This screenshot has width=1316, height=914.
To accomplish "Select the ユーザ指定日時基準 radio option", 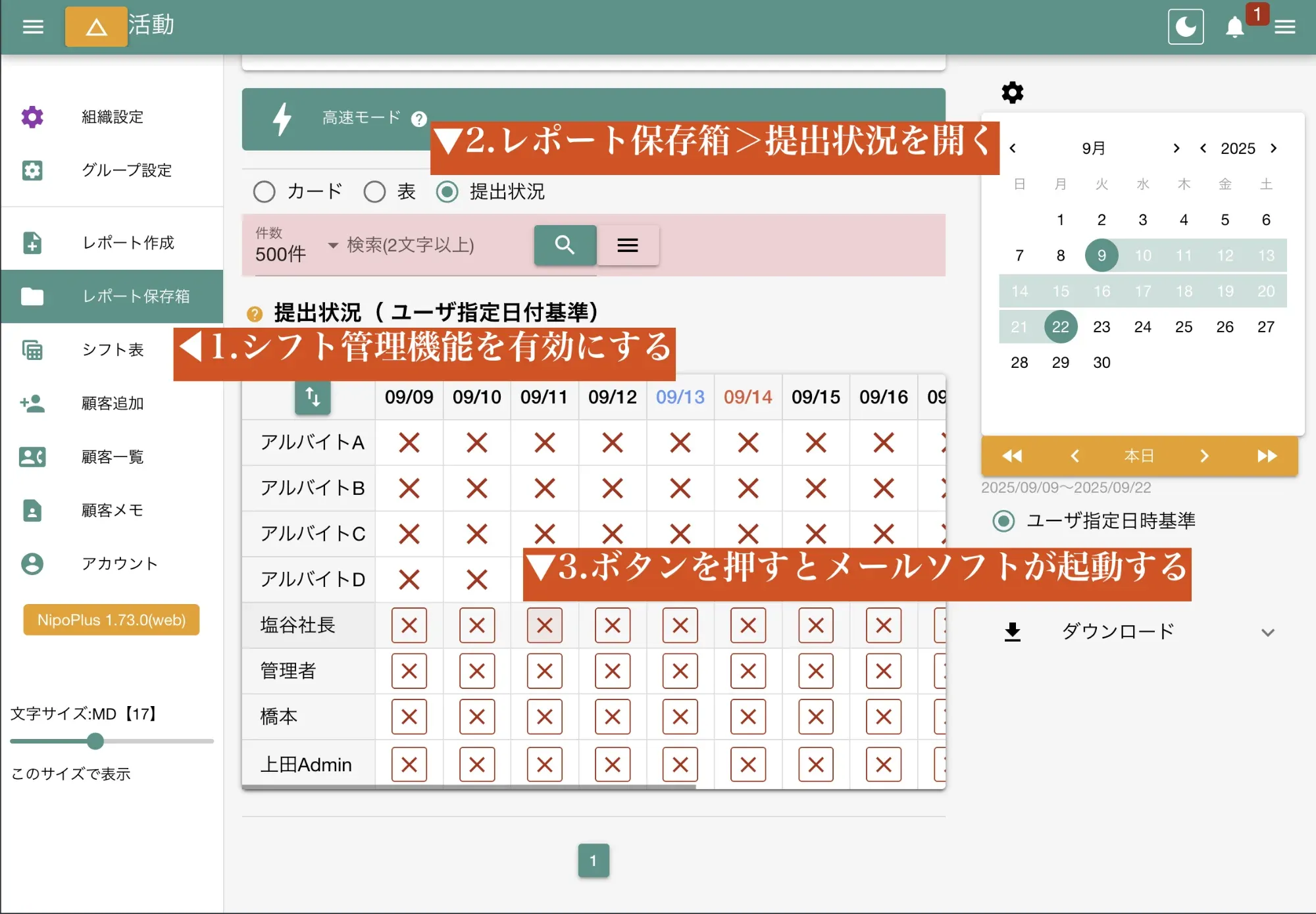I will coord(1003,520).
